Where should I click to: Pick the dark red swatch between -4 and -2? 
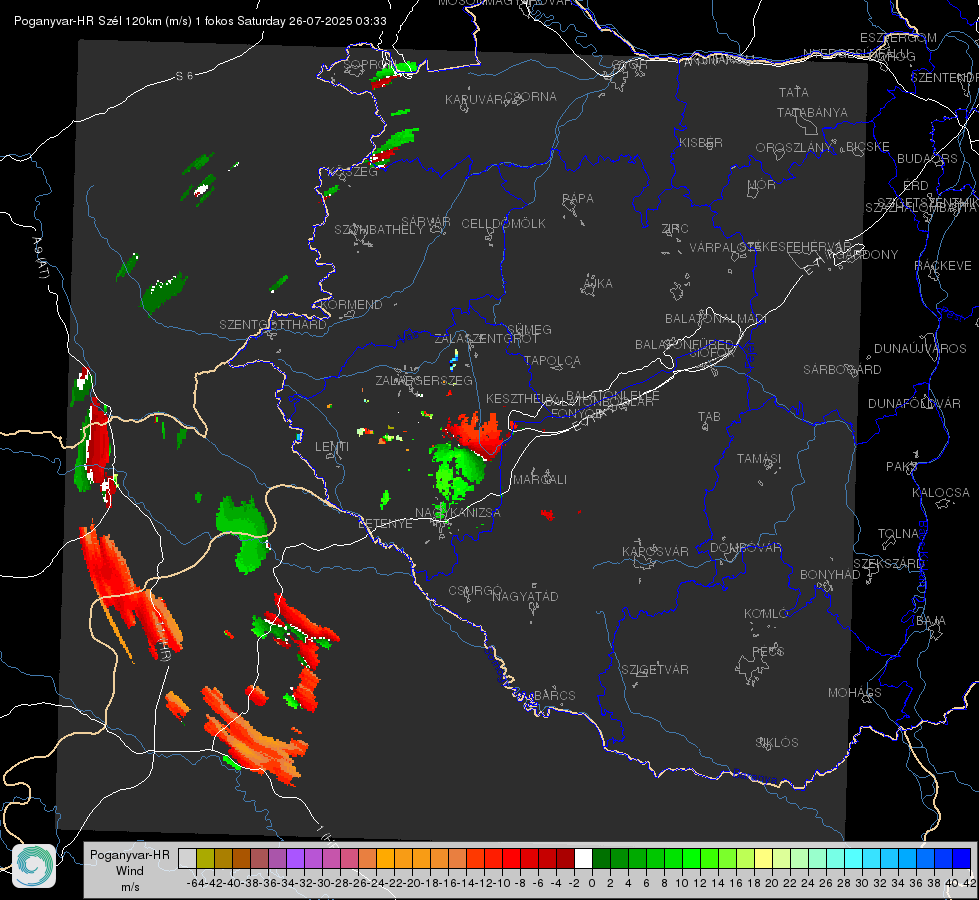tap(565, 858)
